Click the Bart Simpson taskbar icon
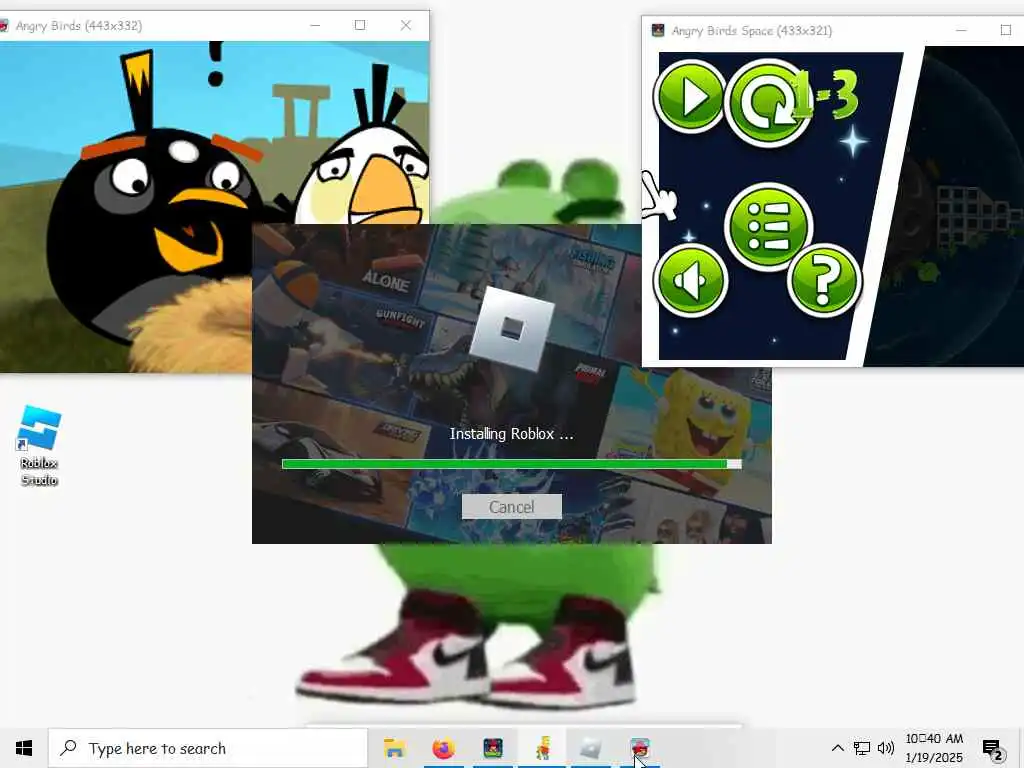Viewport: 1024px width, 768px height. click(542, 748)
